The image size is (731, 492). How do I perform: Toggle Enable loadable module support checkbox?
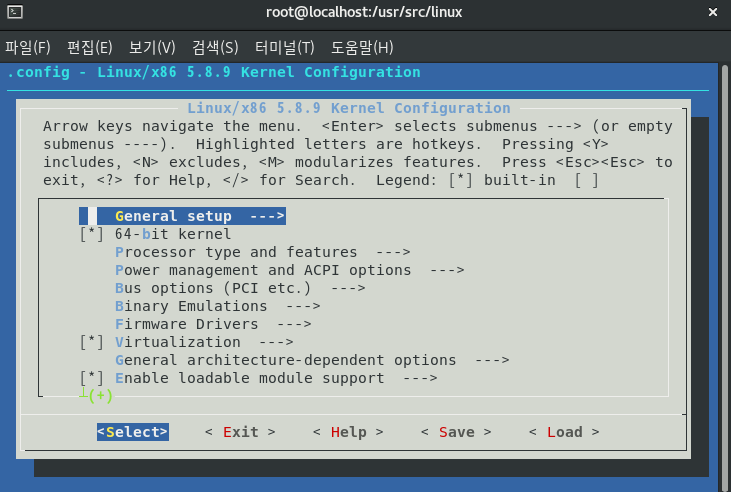91,378
